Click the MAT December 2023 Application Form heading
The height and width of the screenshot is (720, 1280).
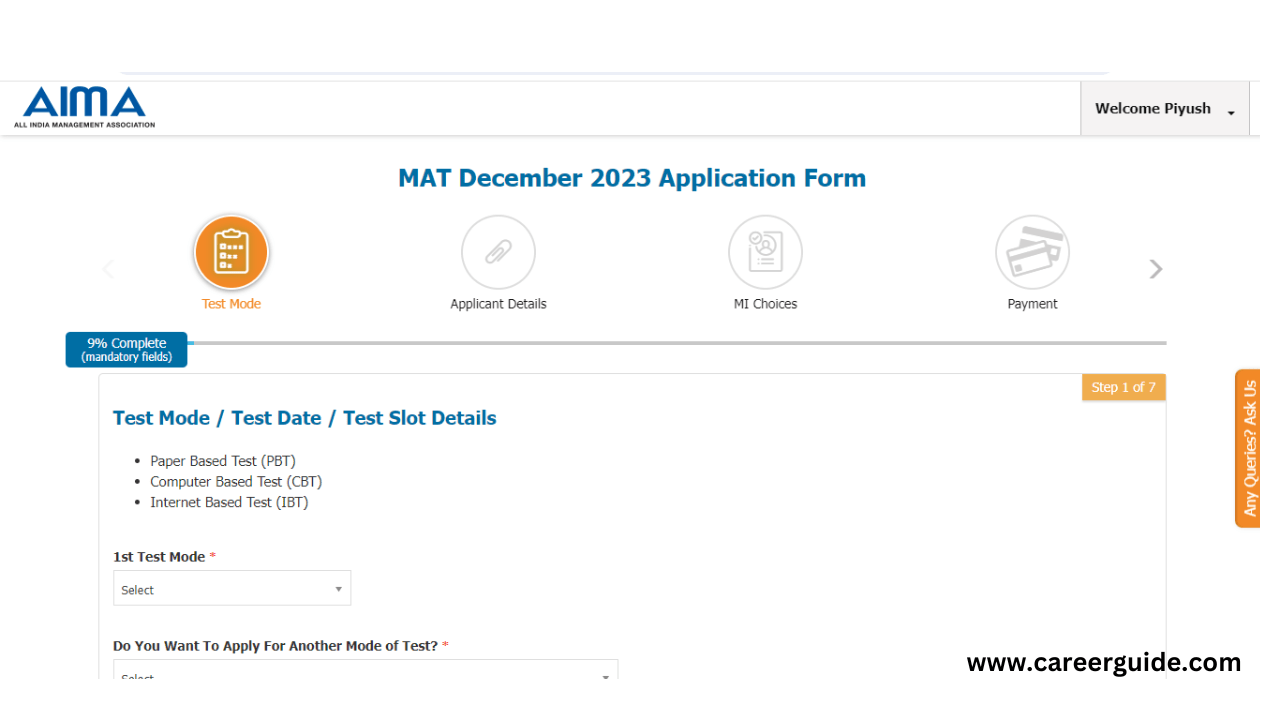(632, 178)
